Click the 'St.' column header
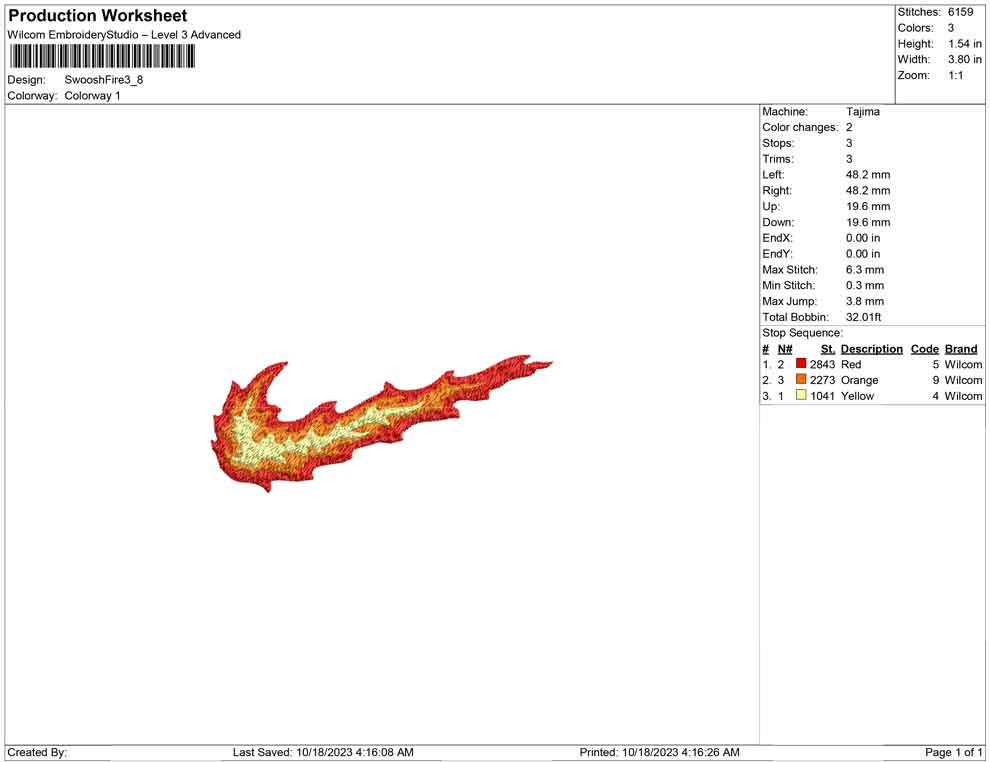This screenshot has height=762, width=990. pos(828,349)
